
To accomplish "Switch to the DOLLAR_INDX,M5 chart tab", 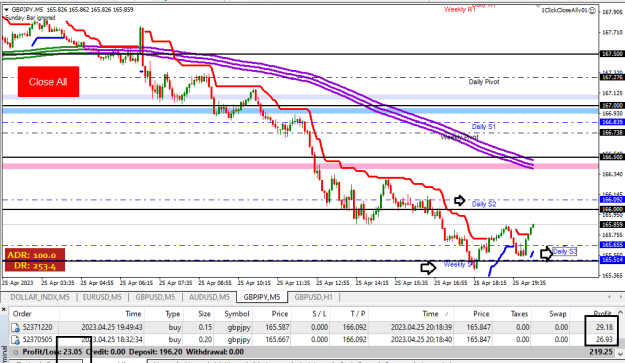I will tap(39, 297).
